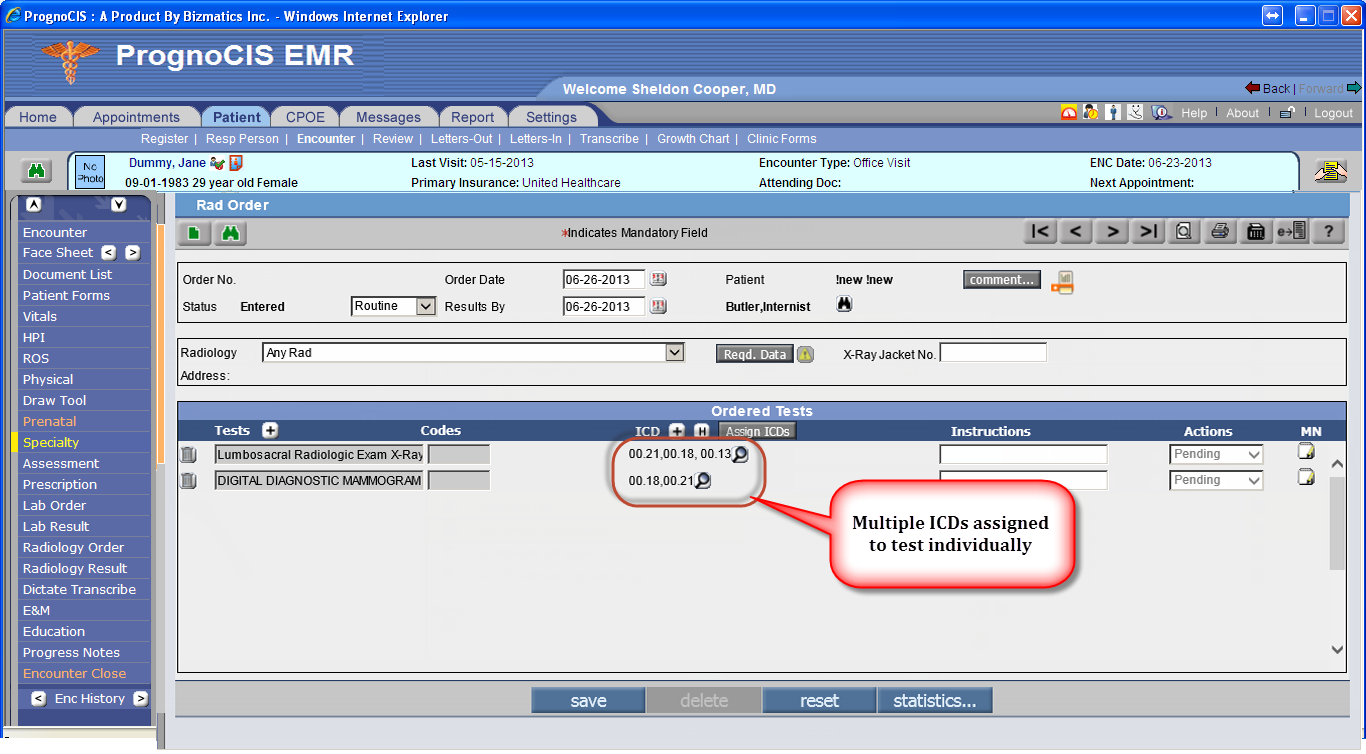Open print preview icon in toolbar
Viewport: 1366px width, 754px height.
coord(1184,231)
